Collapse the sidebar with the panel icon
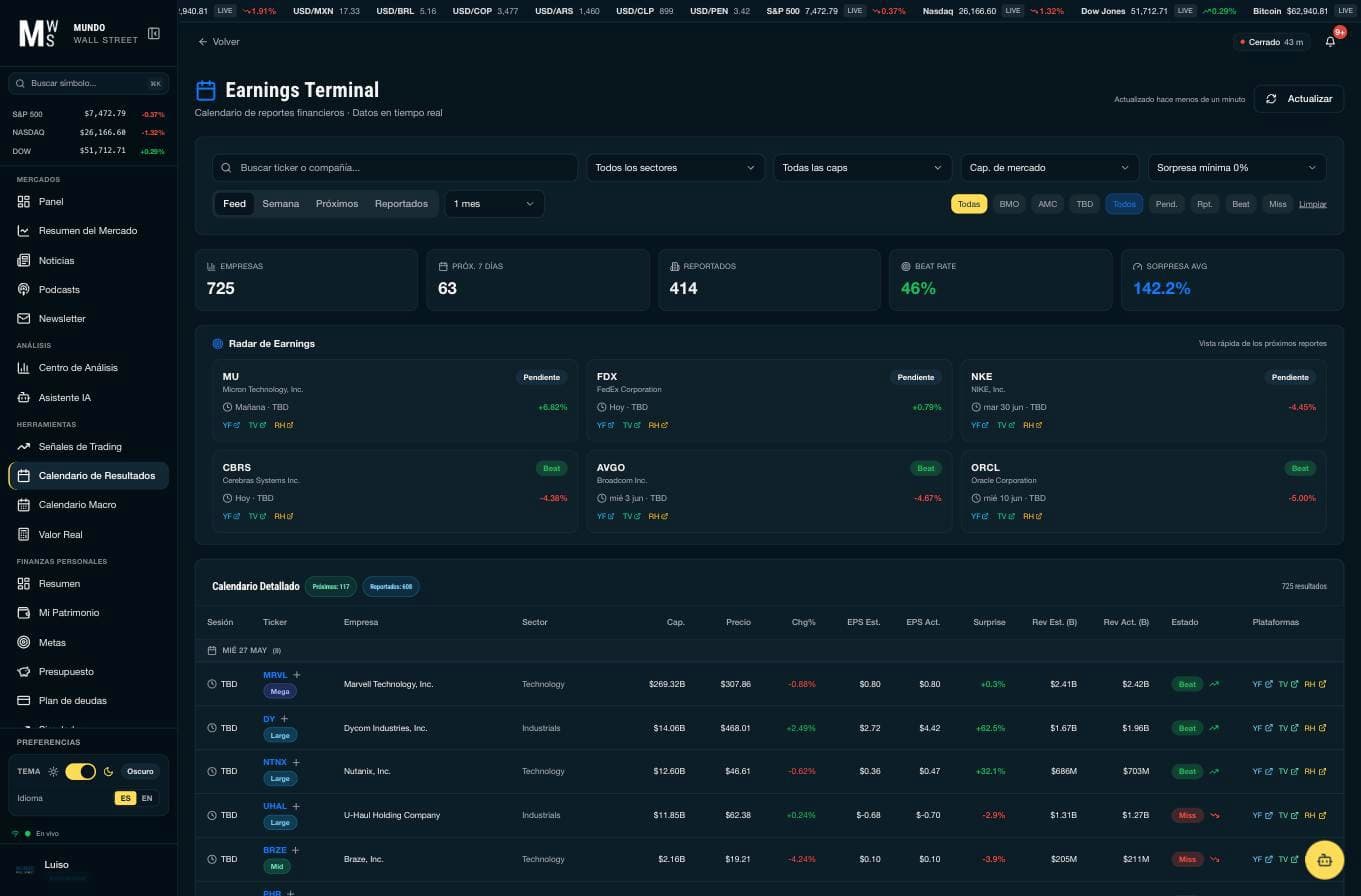This screenshot has height=896, width=1361. coord(154,34)
